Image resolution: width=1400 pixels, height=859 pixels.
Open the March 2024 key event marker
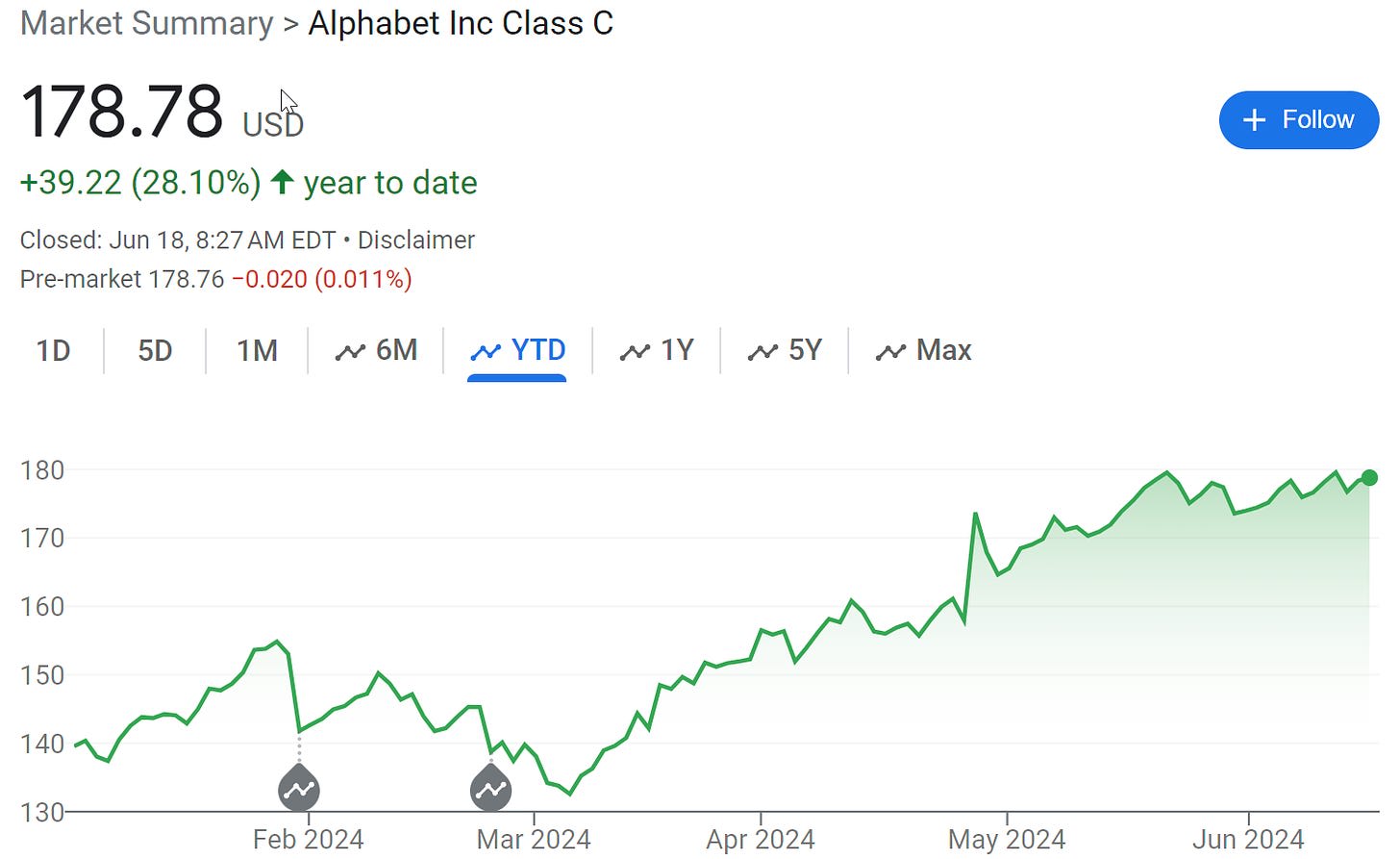(x=491, y=788)
